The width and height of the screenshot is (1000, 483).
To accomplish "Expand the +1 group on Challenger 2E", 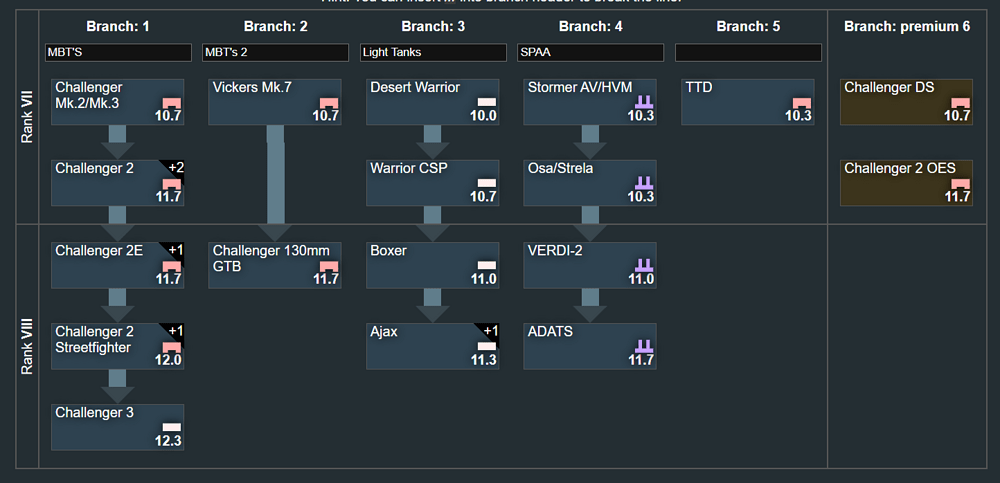I will pos(175,250).
